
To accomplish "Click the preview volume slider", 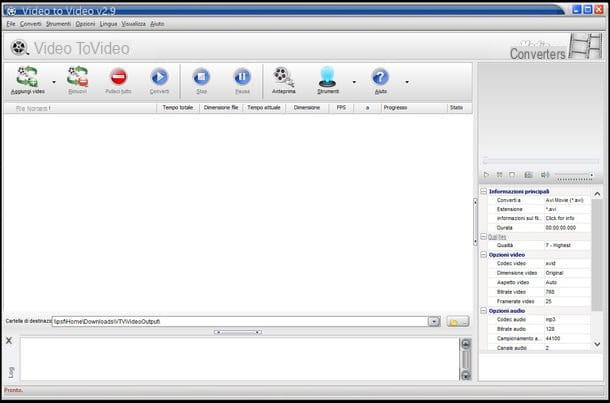I will pos(575,175).
